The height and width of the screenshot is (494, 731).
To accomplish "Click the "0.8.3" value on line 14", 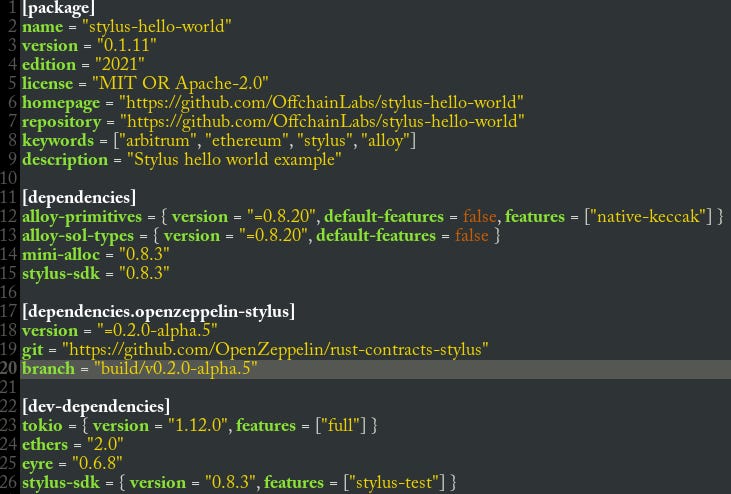I will 144,255.
